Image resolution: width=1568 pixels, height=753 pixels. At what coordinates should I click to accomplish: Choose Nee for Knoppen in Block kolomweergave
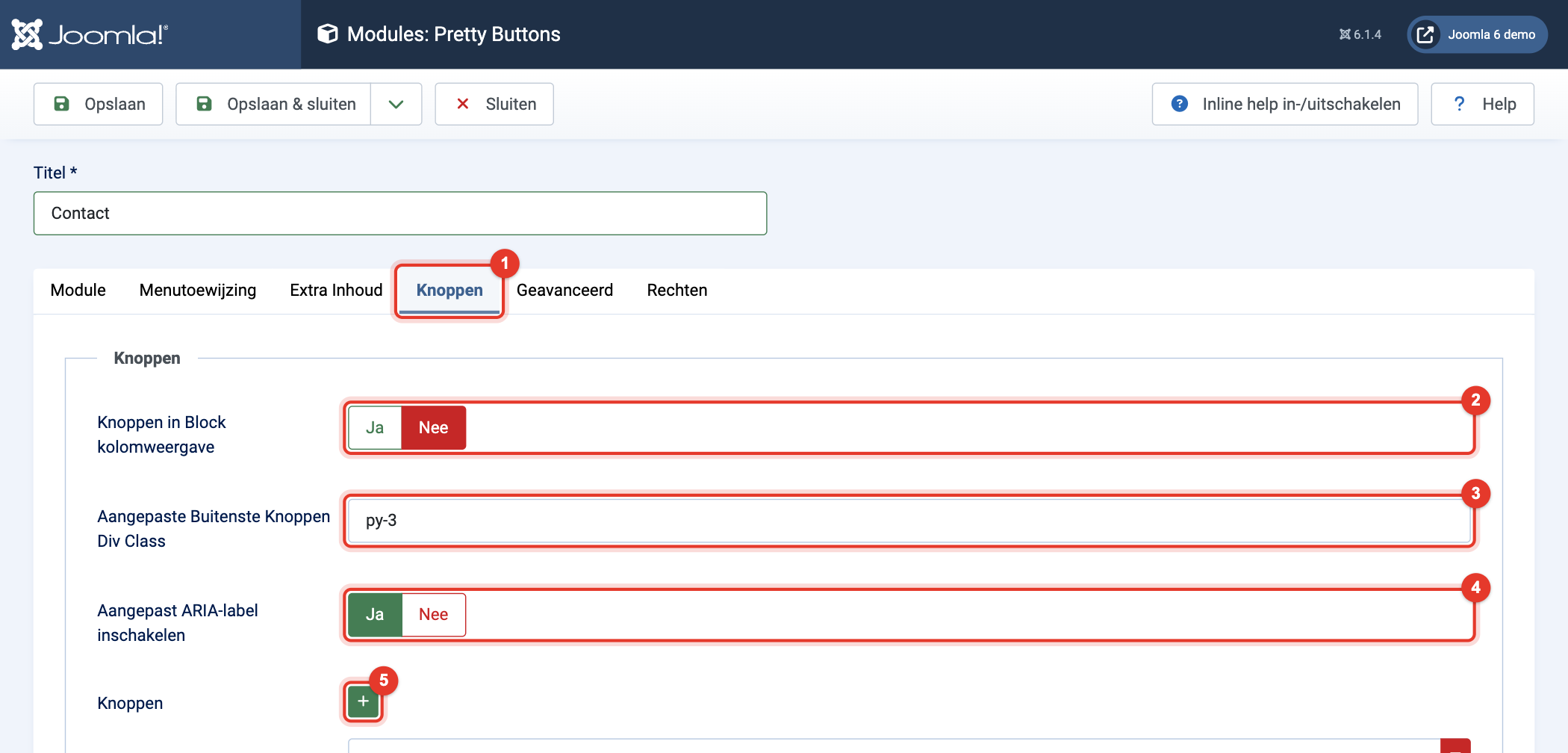coord(434,428)
